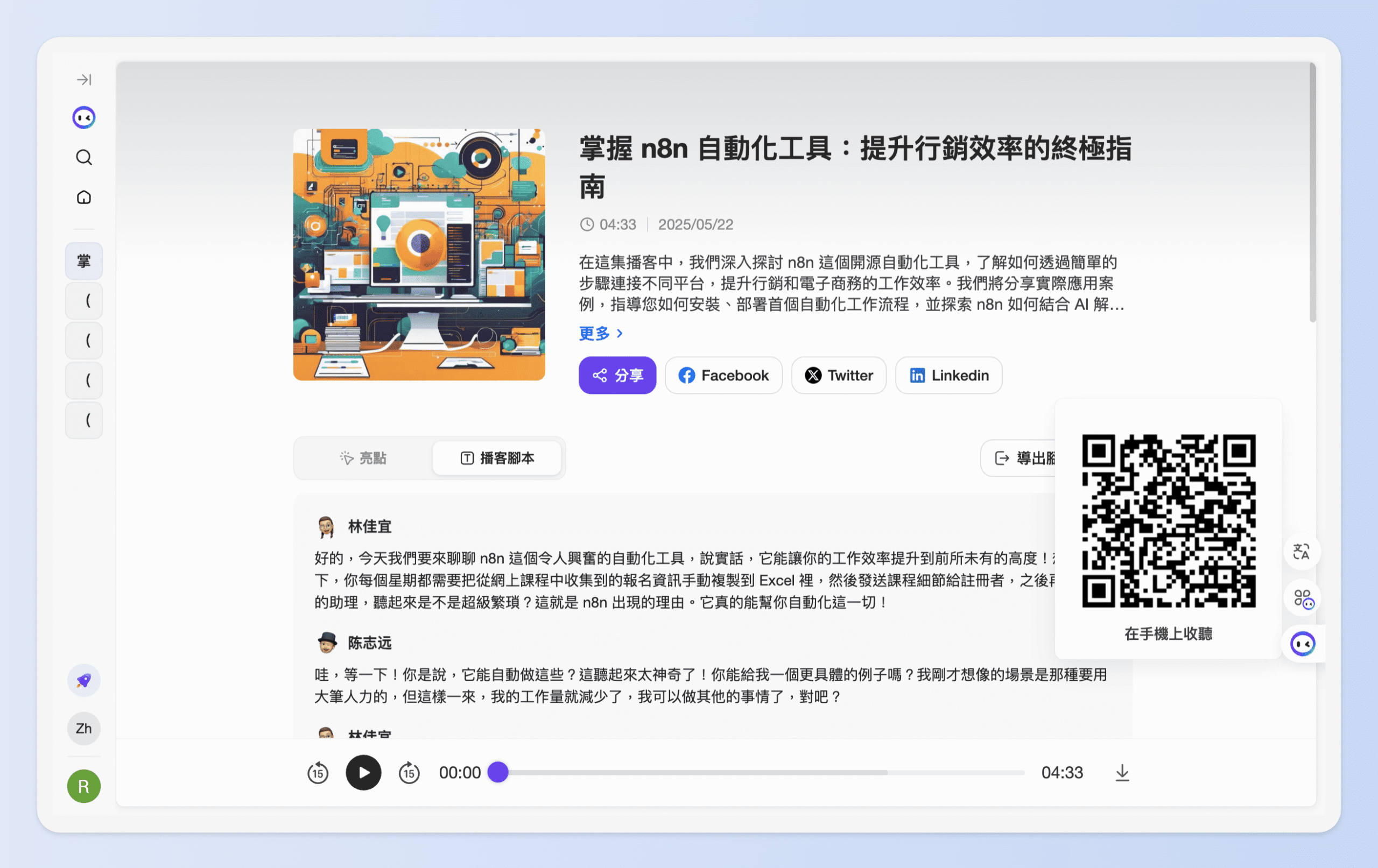Click the avatar of 林佳宜

(x=326, y=527)
